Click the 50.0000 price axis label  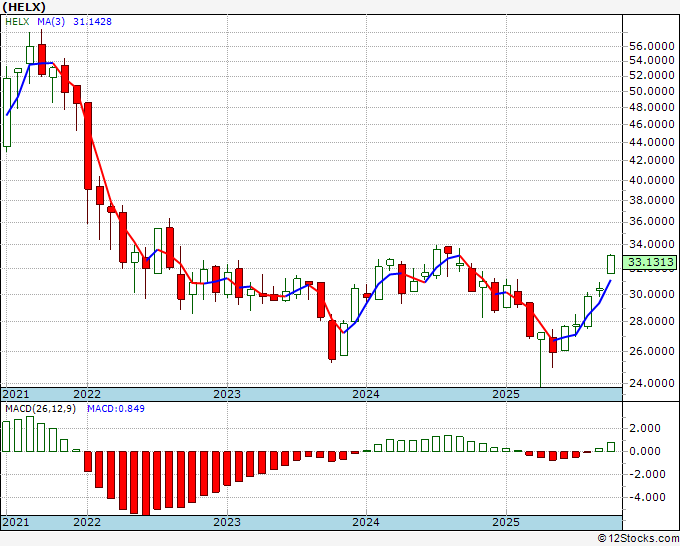point(651,91)
